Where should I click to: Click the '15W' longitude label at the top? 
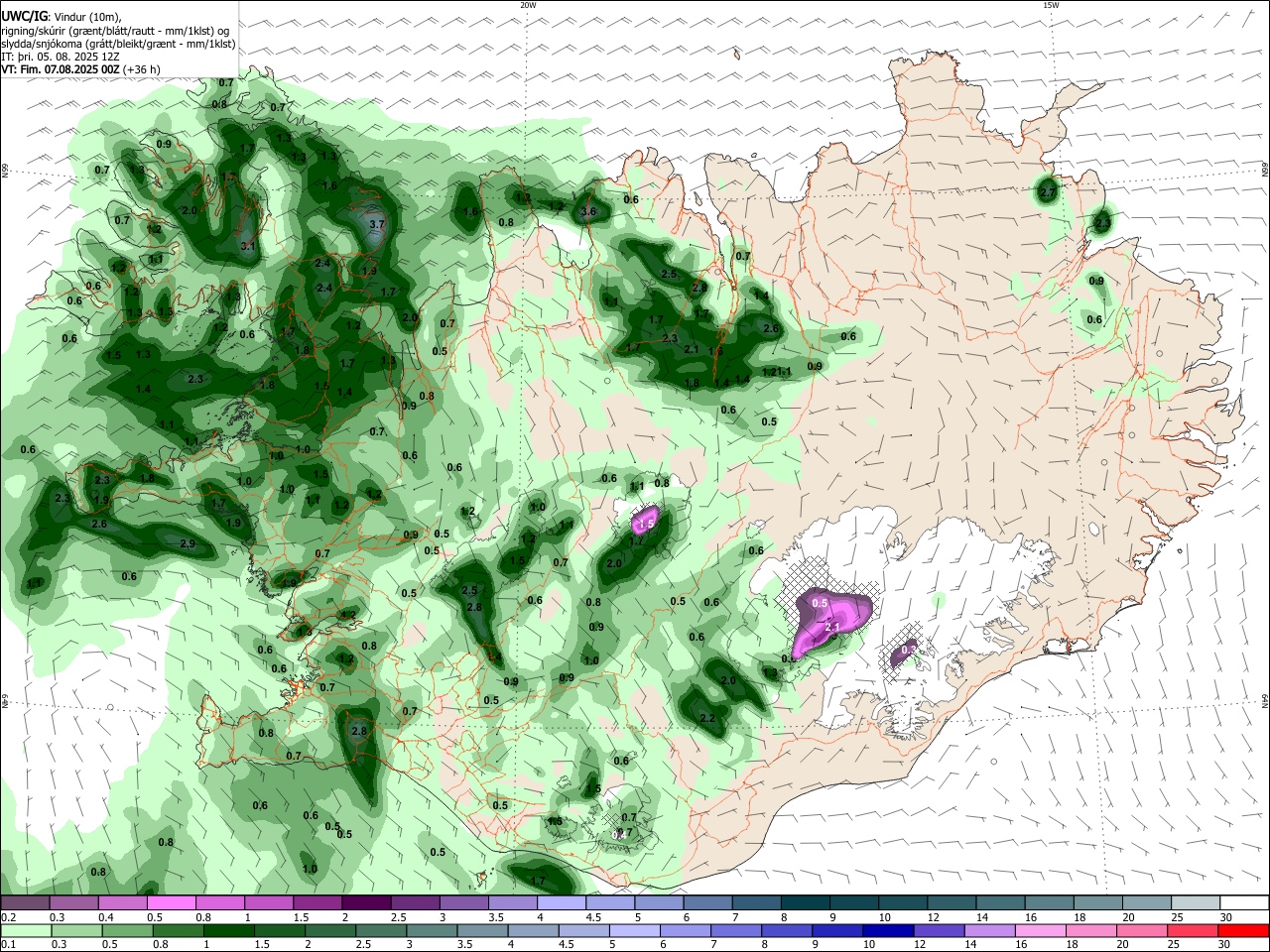pos(1051,5)
